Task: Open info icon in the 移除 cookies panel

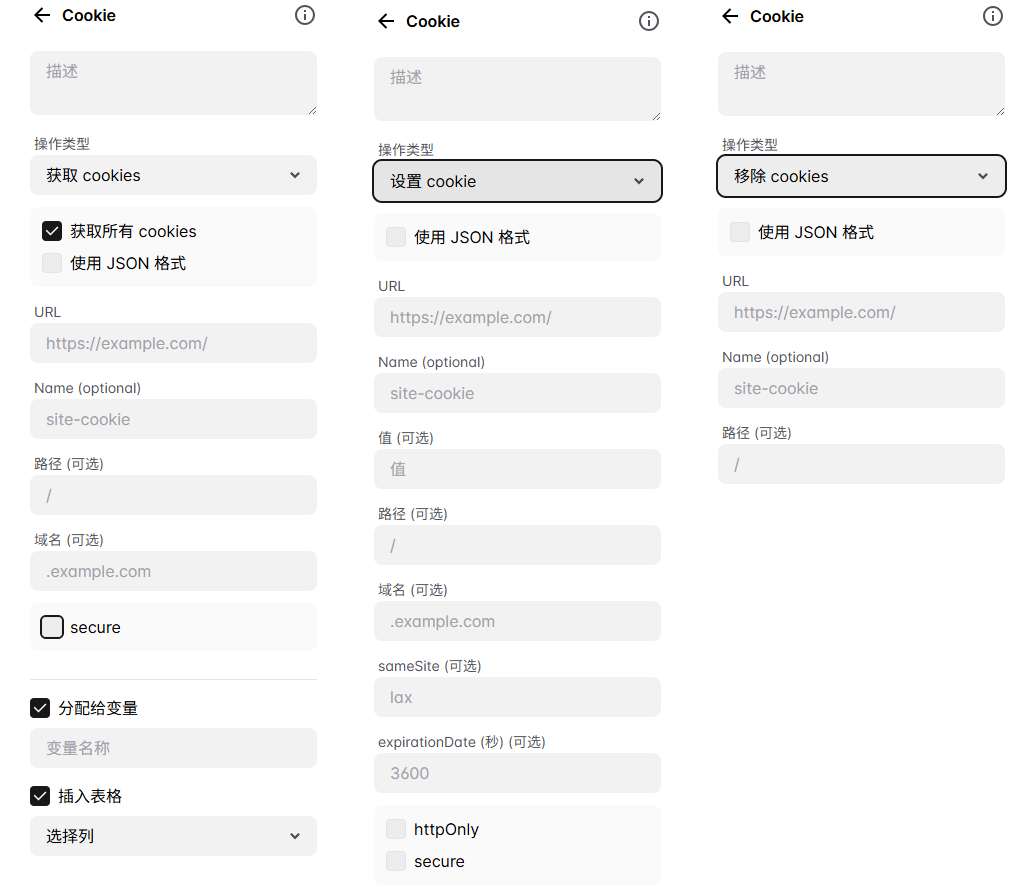Action: (993, 16)
